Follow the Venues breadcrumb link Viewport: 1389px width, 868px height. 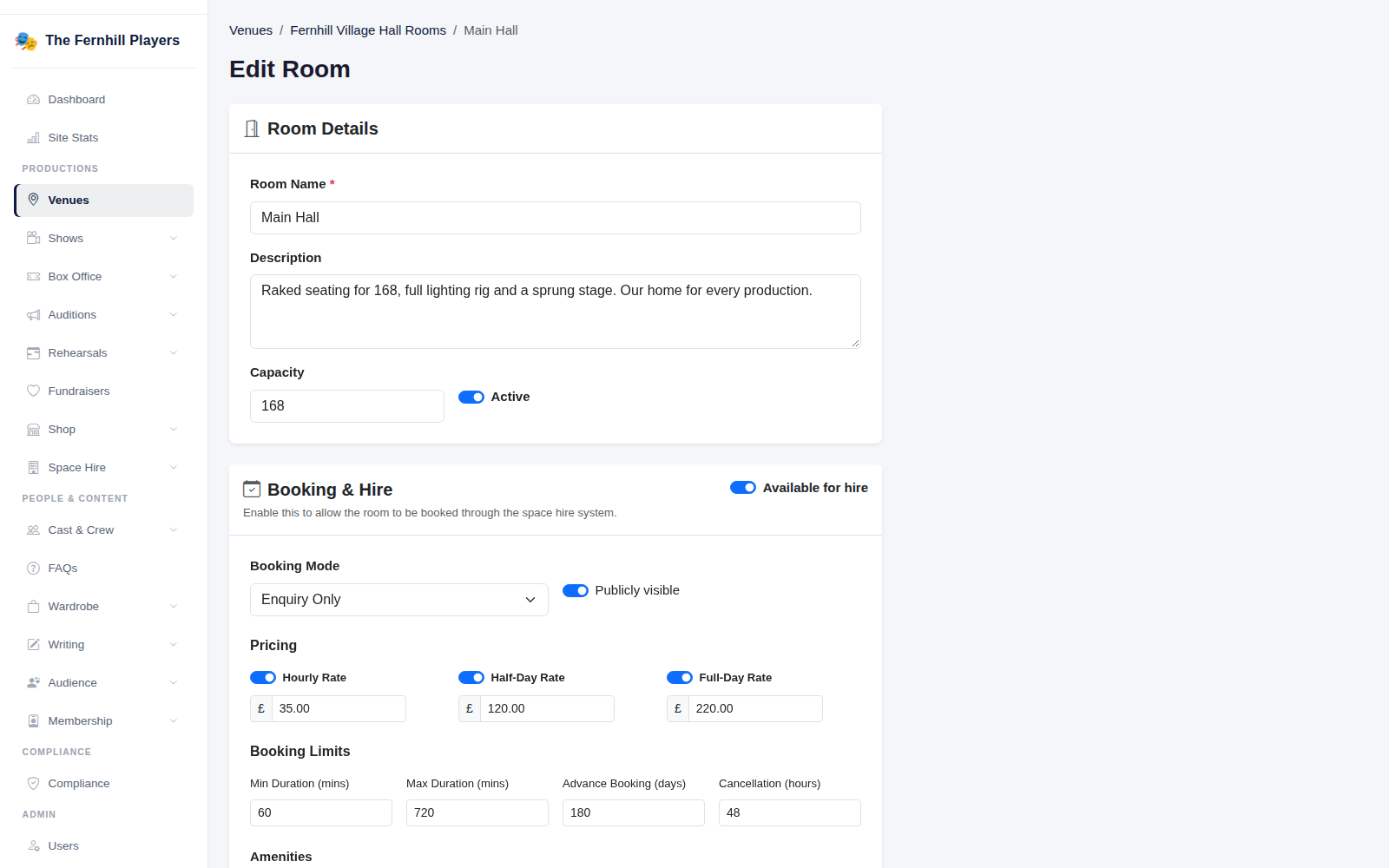[251, 30]
